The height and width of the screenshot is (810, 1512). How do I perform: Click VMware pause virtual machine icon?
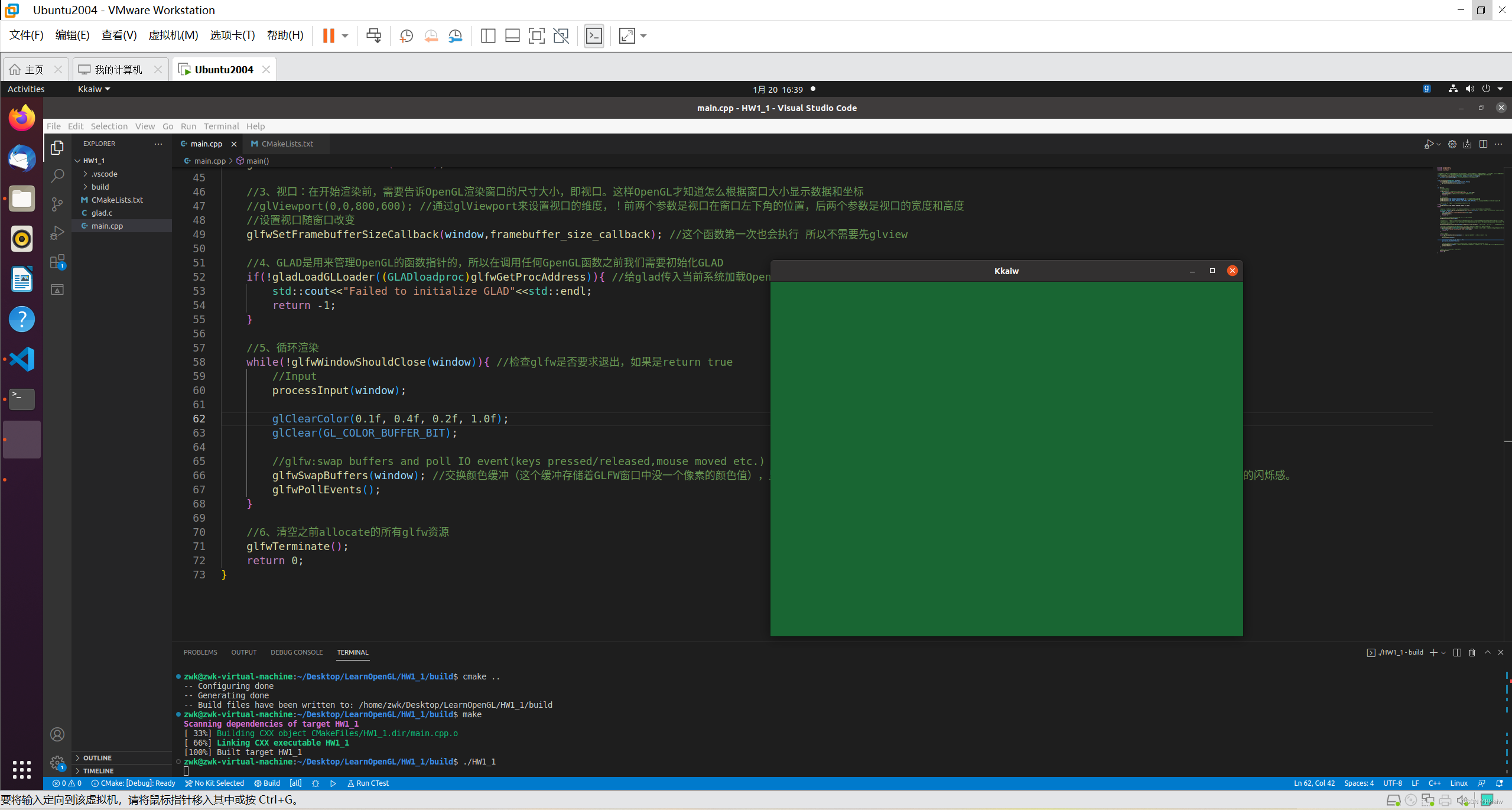329,36
